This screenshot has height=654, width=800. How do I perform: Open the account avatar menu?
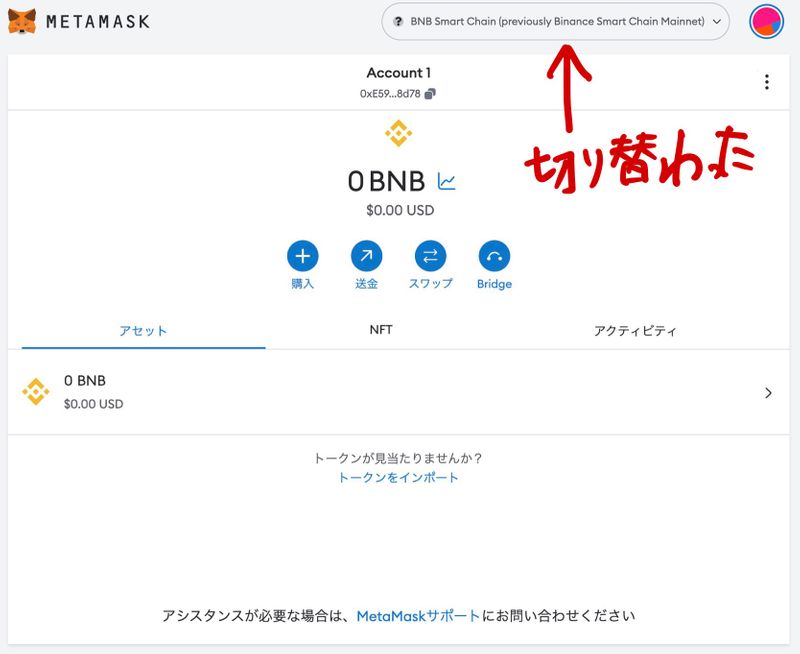click(x=766, y=21)
